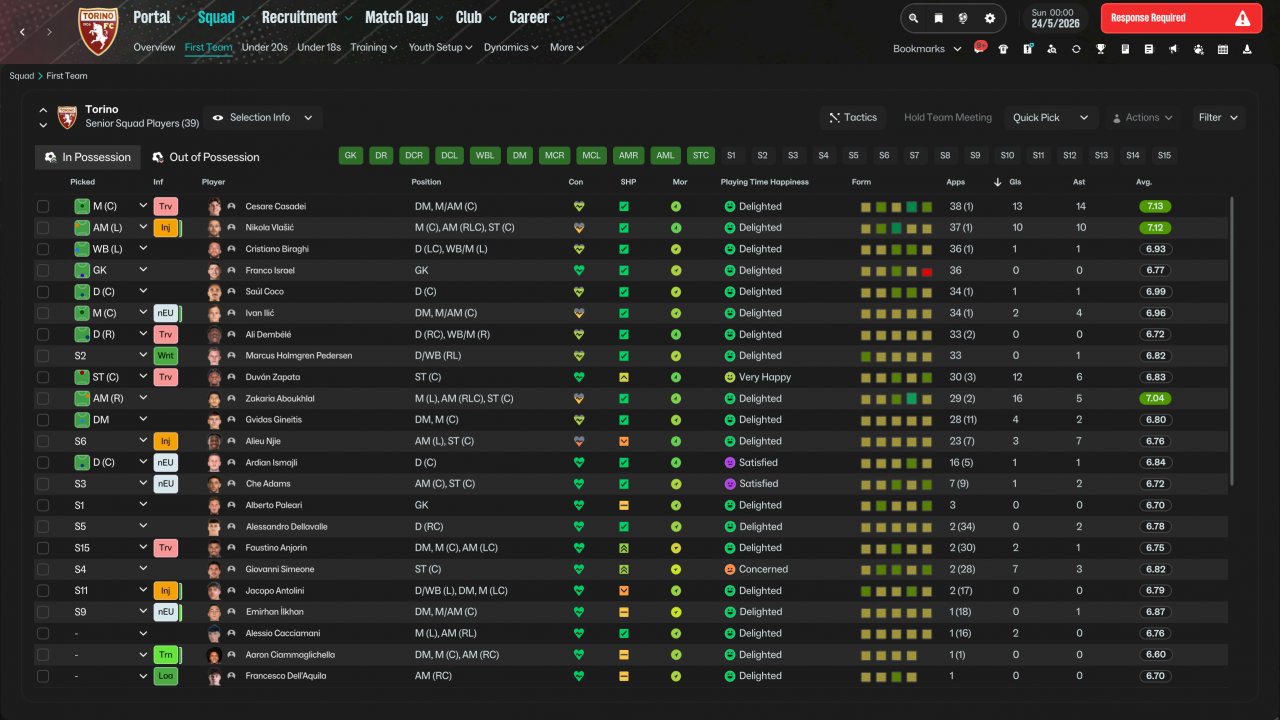Click info icon next to Cesare Casadei
The width and height of the screenshot is (1280, 720).
point(231,206)
